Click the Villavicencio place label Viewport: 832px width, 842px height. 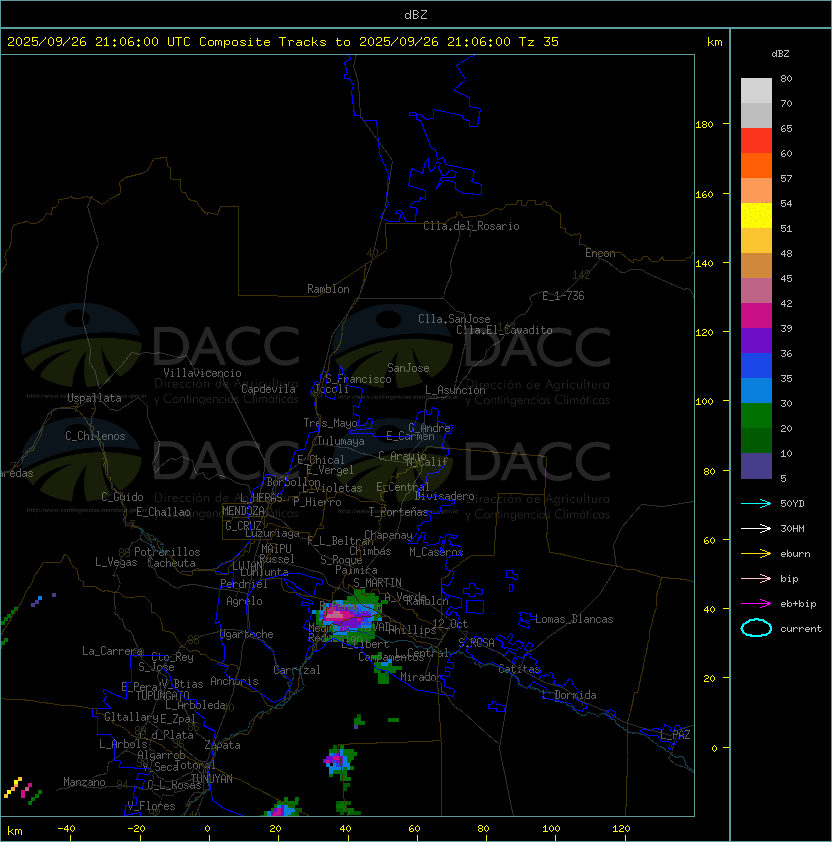pyautogui.click(x=202, y=373)
